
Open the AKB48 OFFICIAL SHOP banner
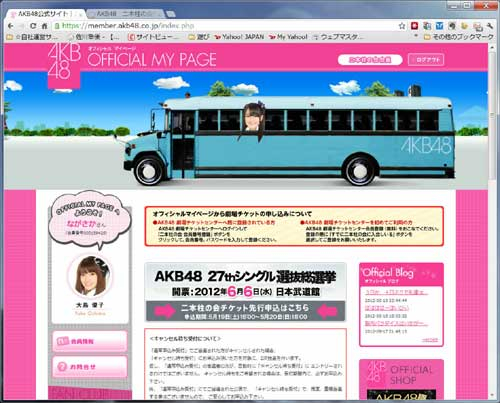pos(401,379)
